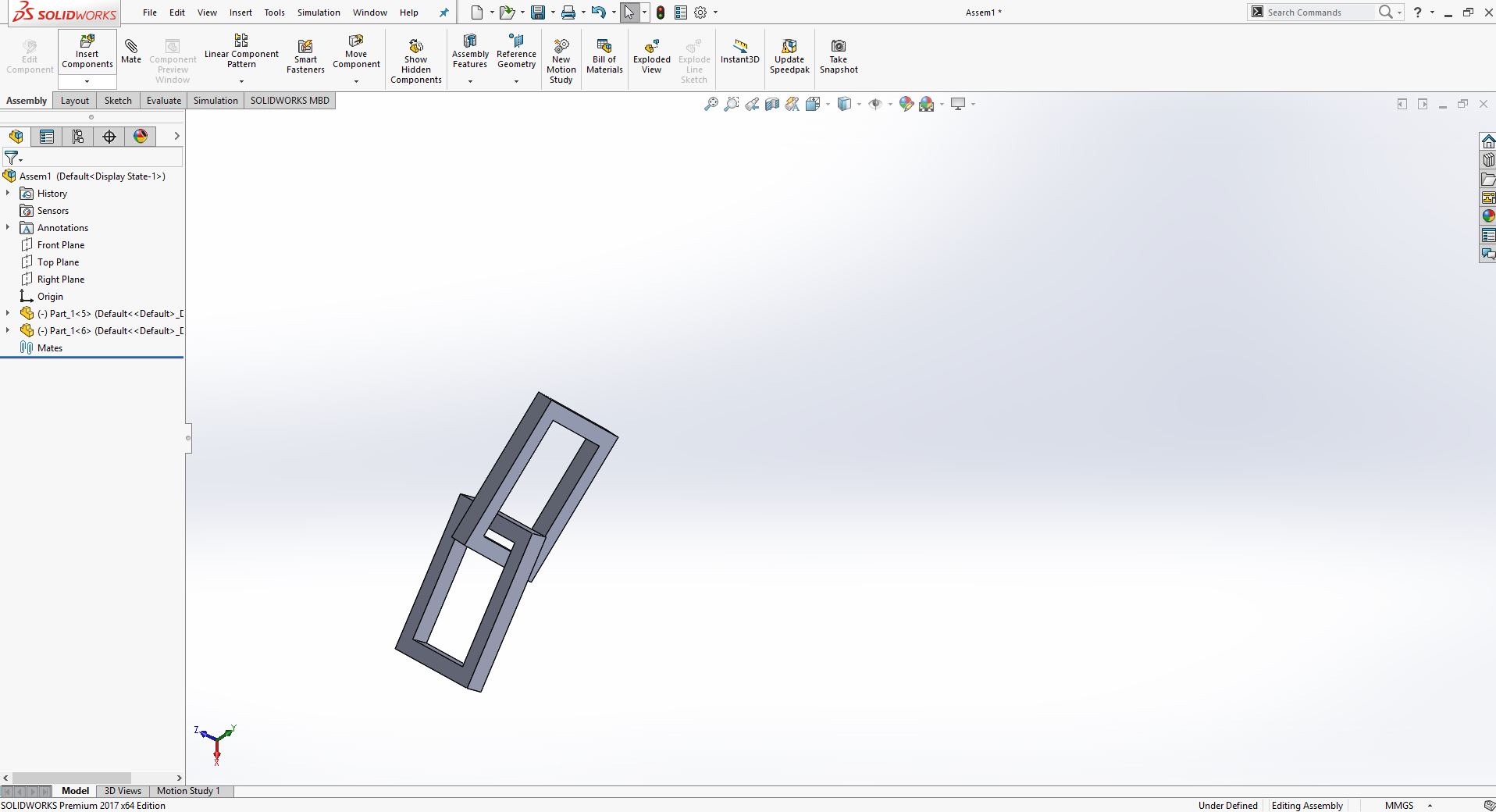Toggle visibility of the Front Plane
The image size is (1496, 812).
pyautogui.click(x=62, y=244)
